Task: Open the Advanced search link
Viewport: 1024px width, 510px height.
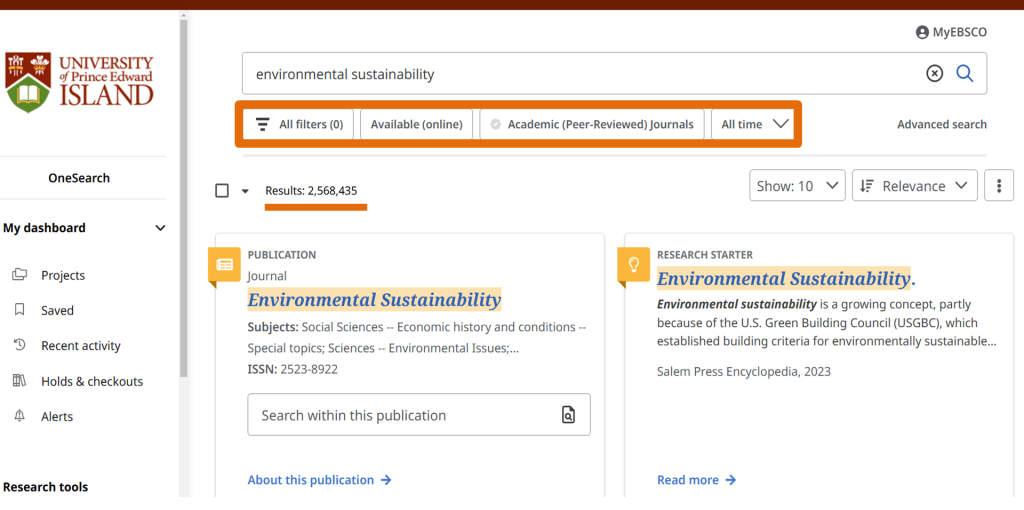Action: 942,124
